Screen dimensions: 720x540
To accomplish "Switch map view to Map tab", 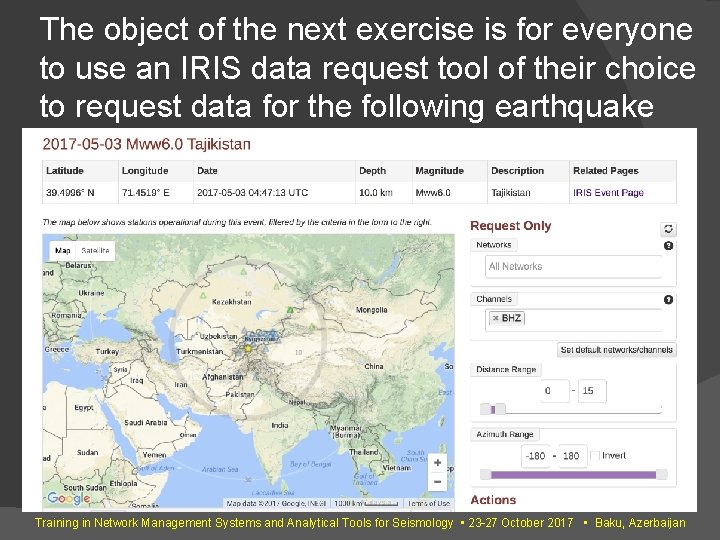I will click(62, 251).
